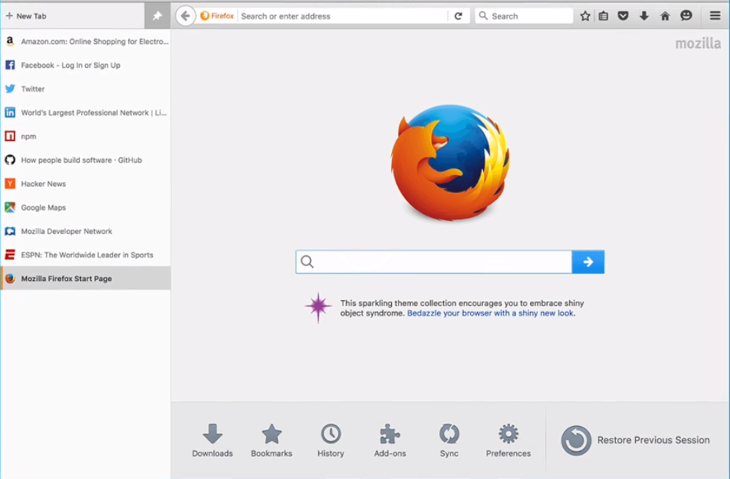Click the start page search input field
730x479 pixels.
coord(434,262)
